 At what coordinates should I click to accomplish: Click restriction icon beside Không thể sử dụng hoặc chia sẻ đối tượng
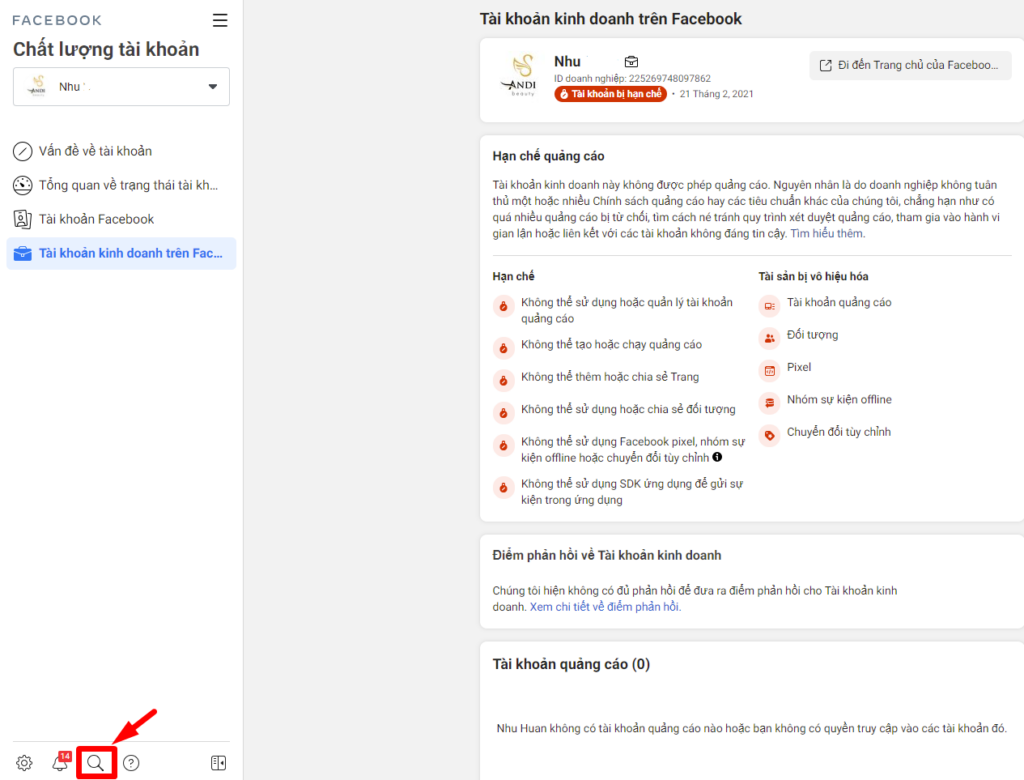[x=504, y=413]
